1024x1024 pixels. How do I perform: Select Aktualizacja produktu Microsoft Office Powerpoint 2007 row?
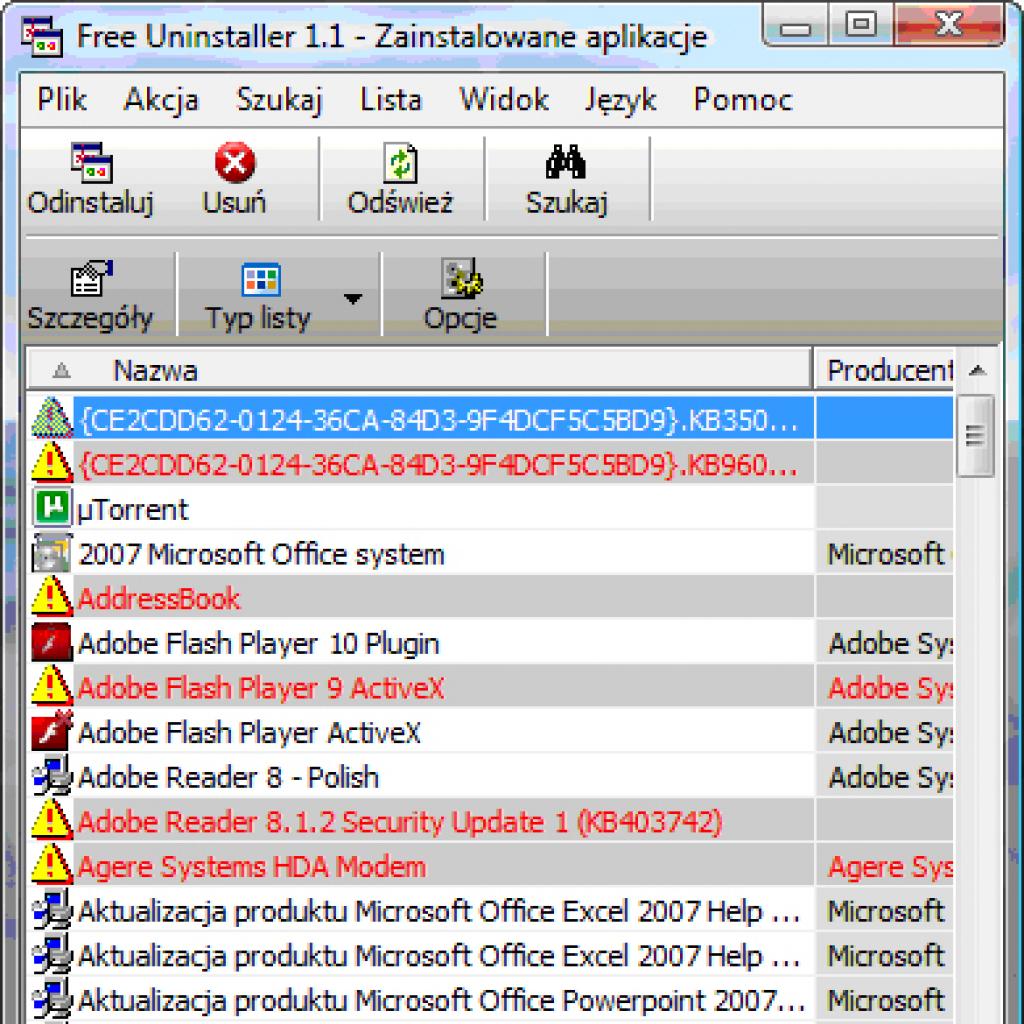point(492,999)
